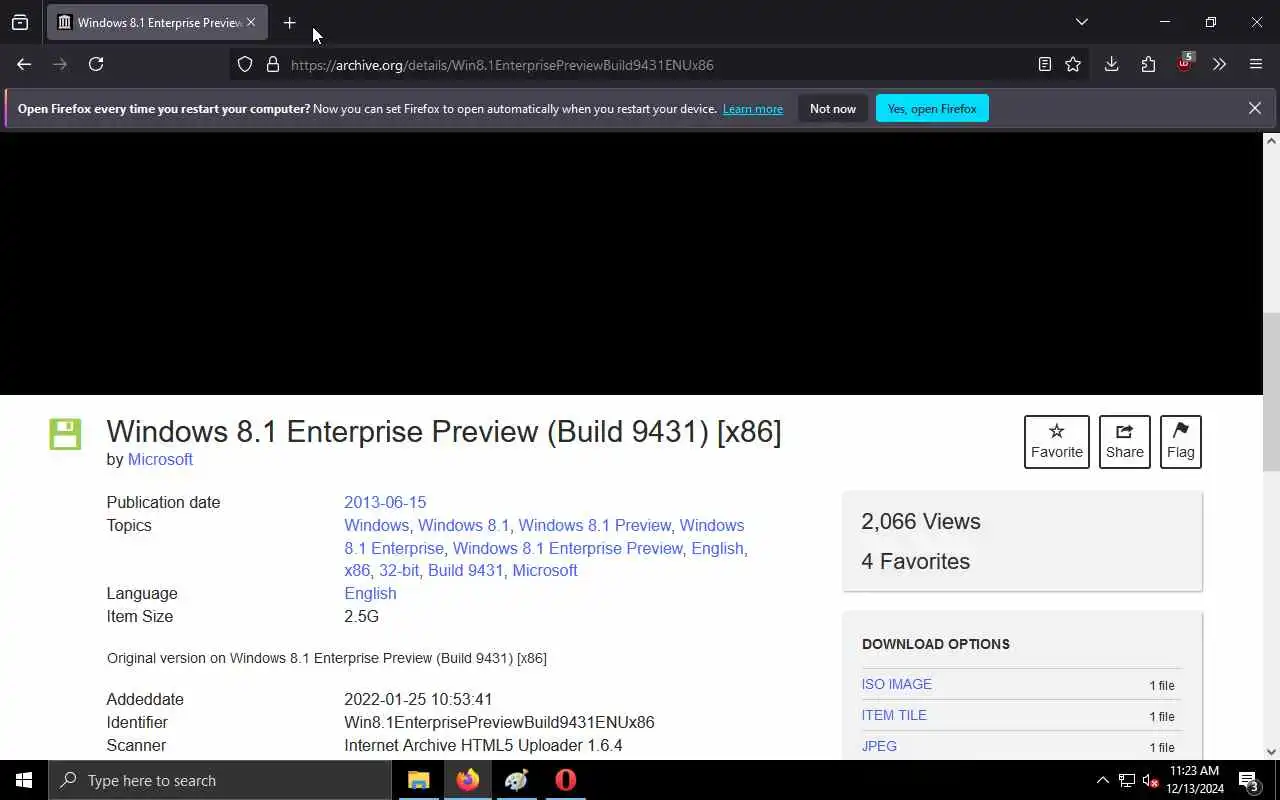The image size is (1280, 800).
Task: Go back one page
Action: click(24, 64)
